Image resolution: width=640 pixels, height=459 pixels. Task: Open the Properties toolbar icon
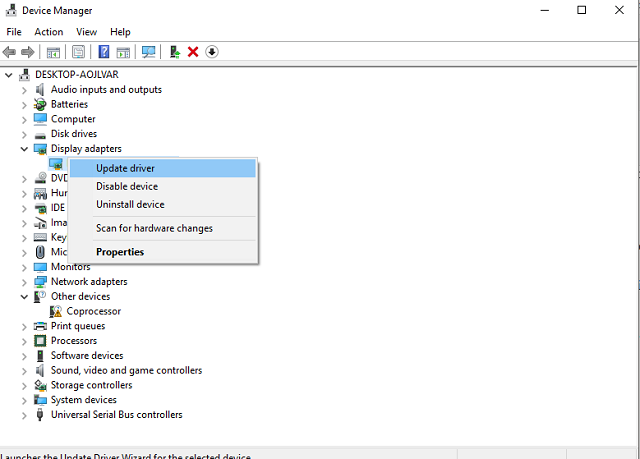(78, 52)
